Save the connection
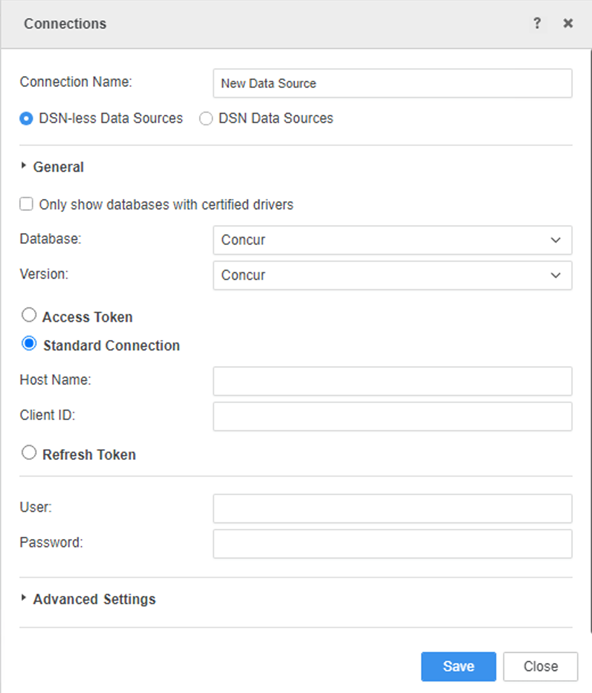 point(458,666)
